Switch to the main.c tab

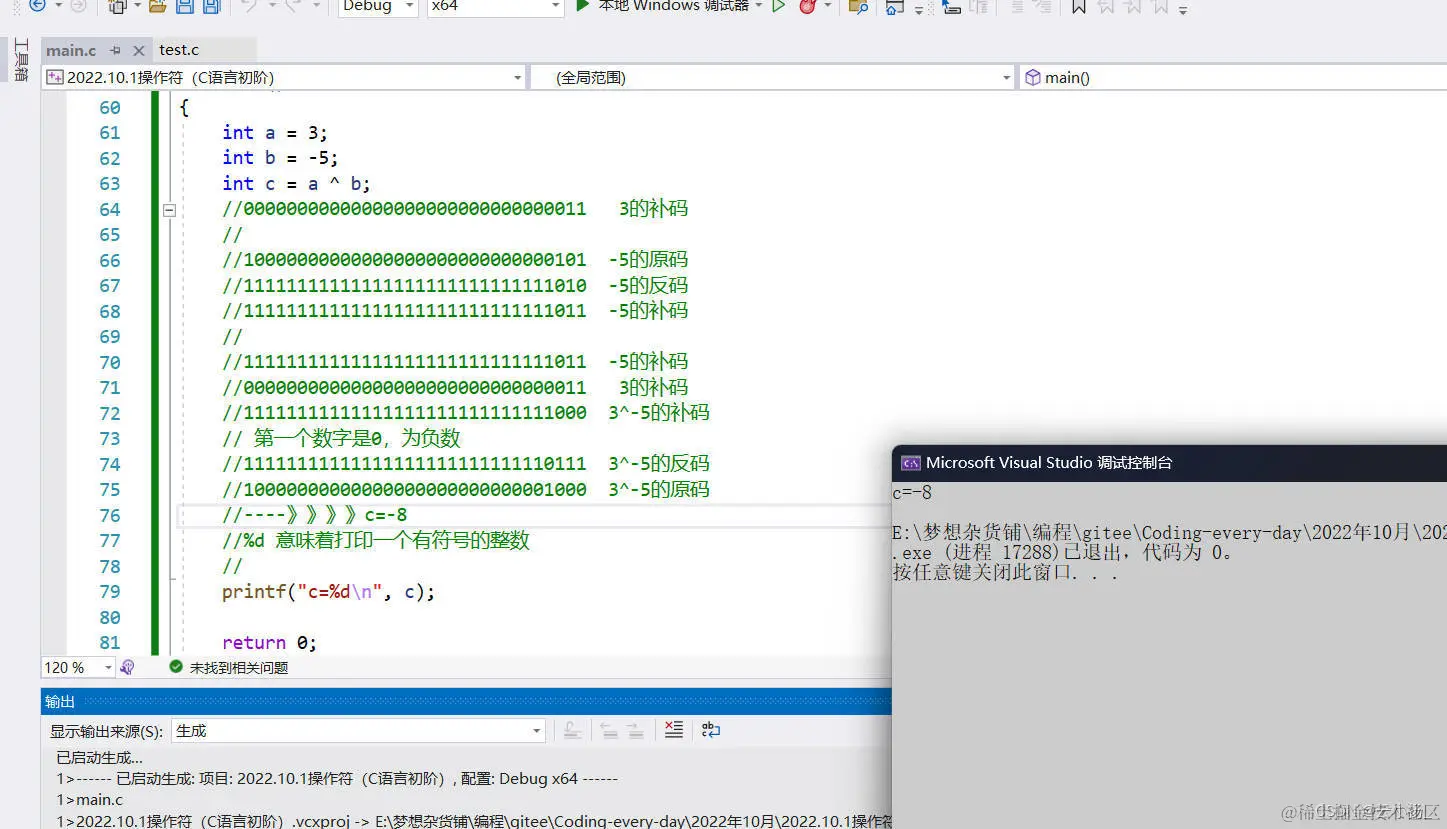(71, 50)
